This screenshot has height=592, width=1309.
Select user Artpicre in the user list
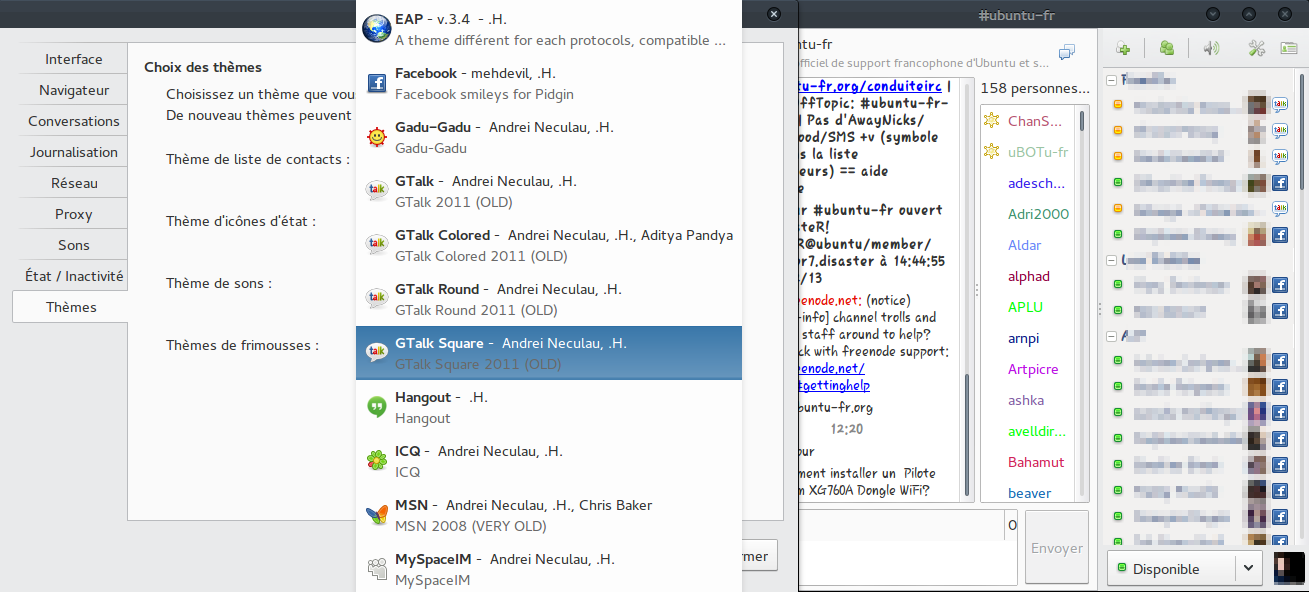pyautogui.click(x=1033, y=369)
